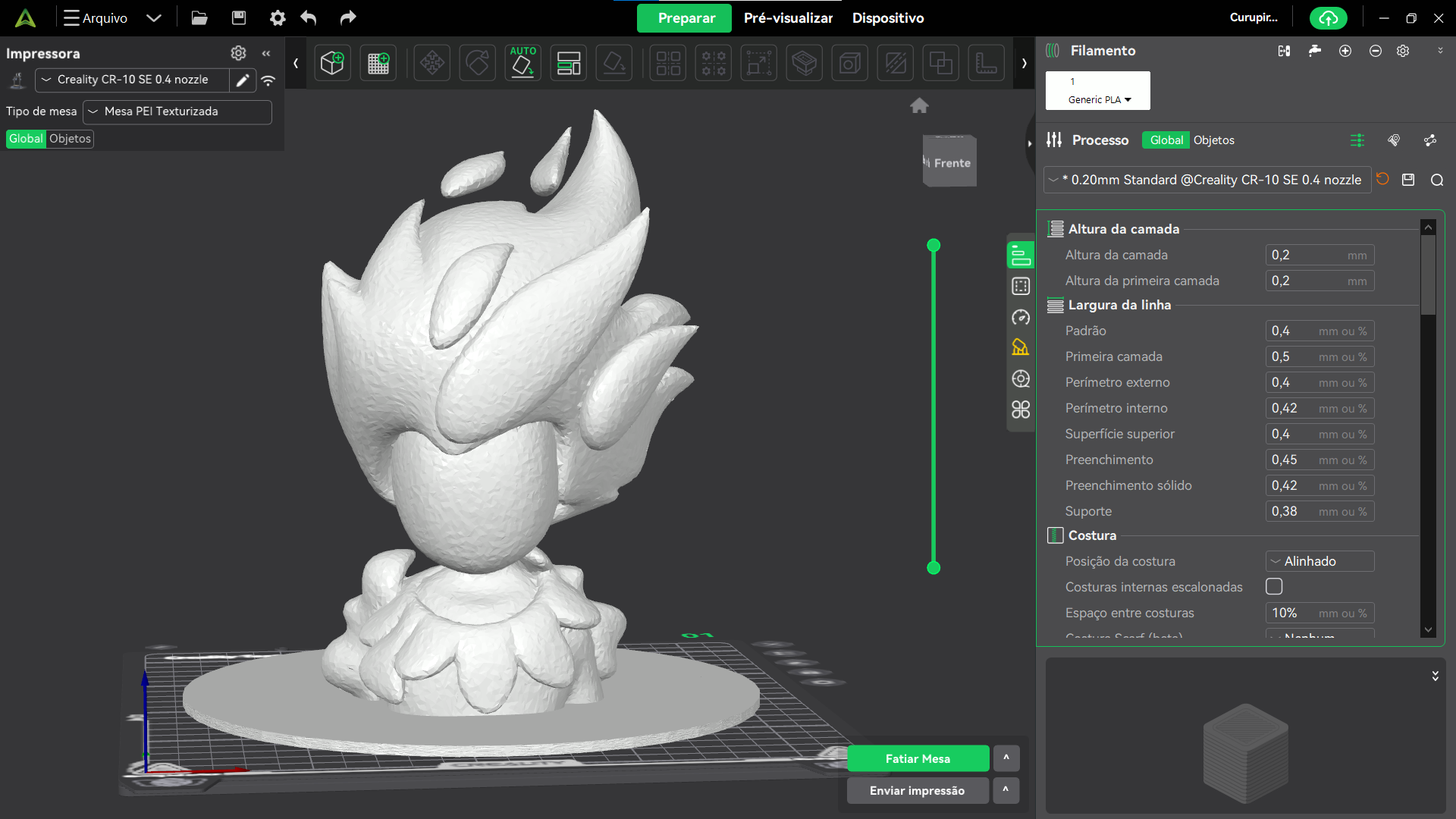
Task: Switch to the Dispositivo tab
Action: tap(888, 18)
